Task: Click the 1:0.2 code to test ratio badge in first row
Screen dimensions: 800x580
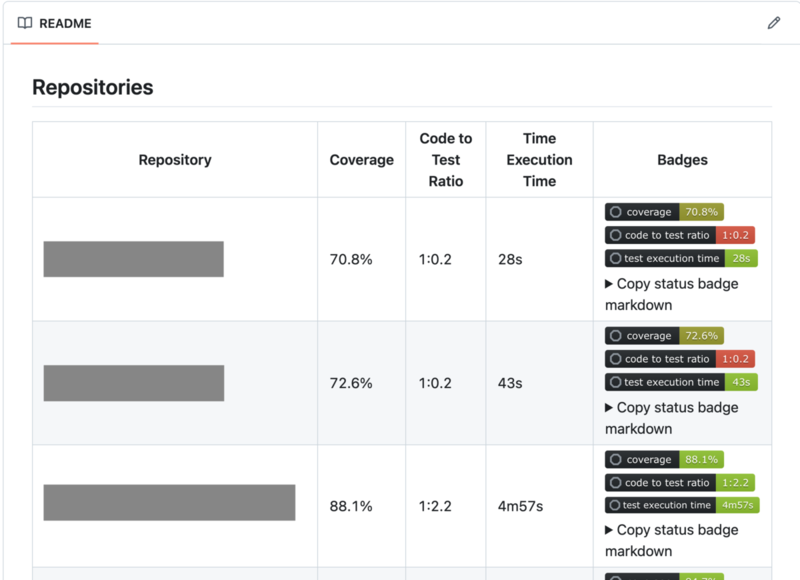Action: [680, 235]
